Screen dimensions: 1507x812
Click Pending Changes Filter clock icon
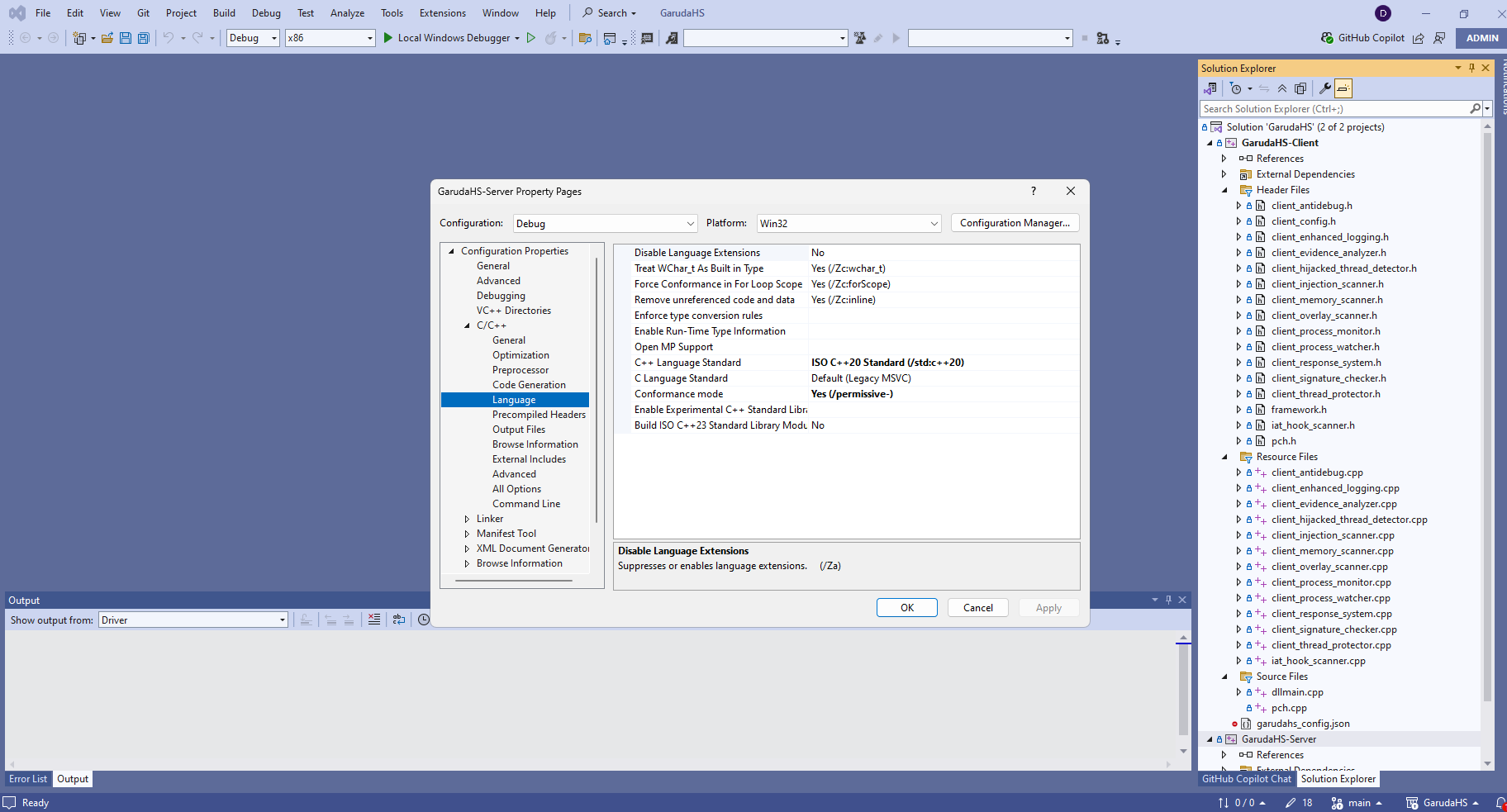tap(1236, 88)
